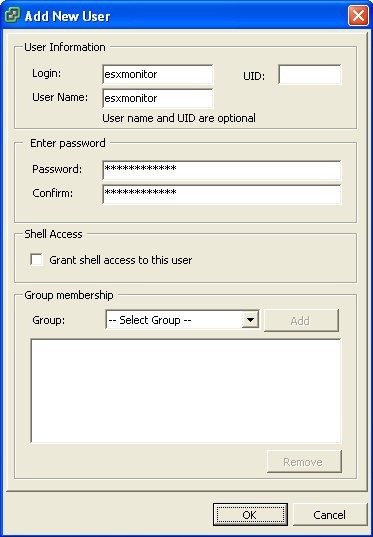Click the Remove button

[304, 462]
